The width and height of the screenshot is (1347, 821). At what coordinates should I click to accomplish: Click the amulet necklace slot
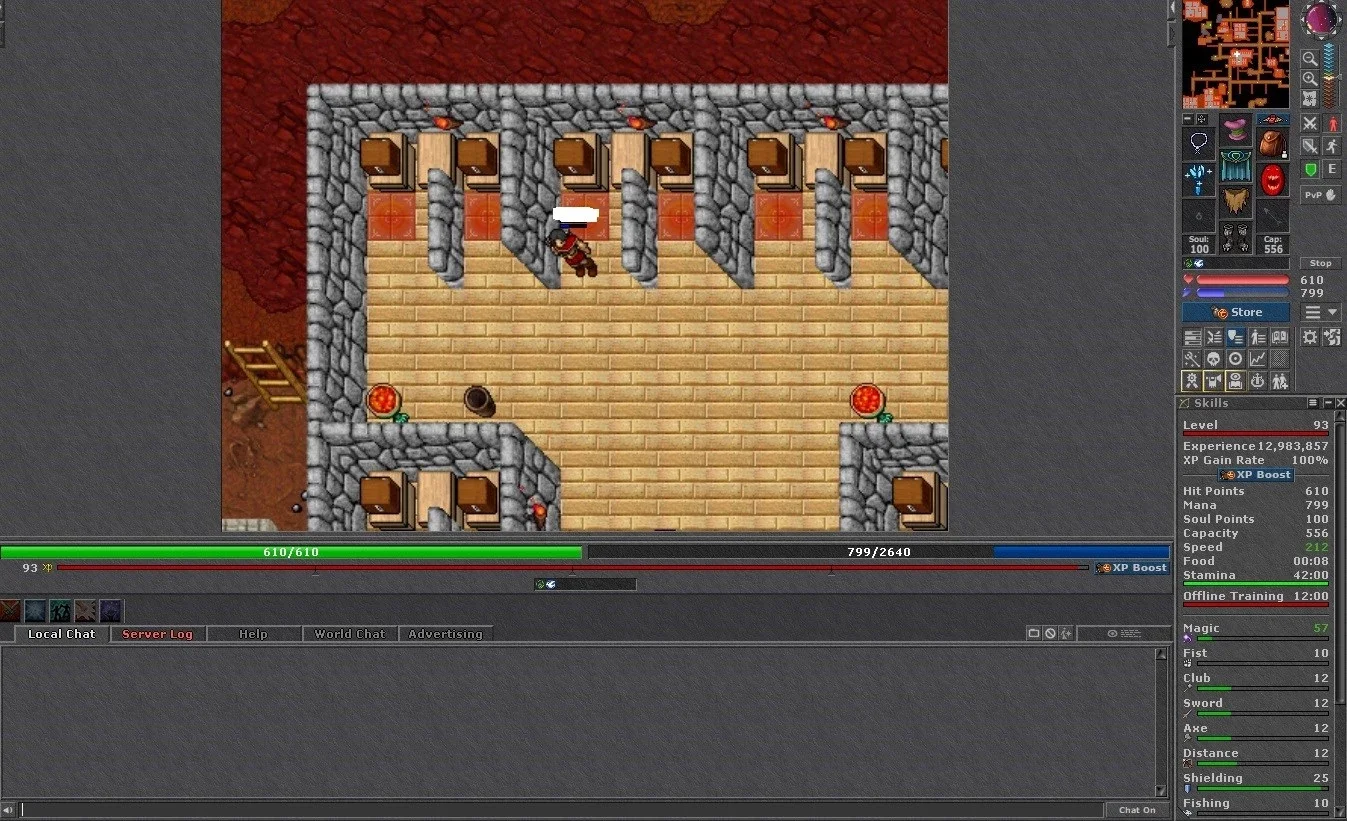[x=1199, y=143]
